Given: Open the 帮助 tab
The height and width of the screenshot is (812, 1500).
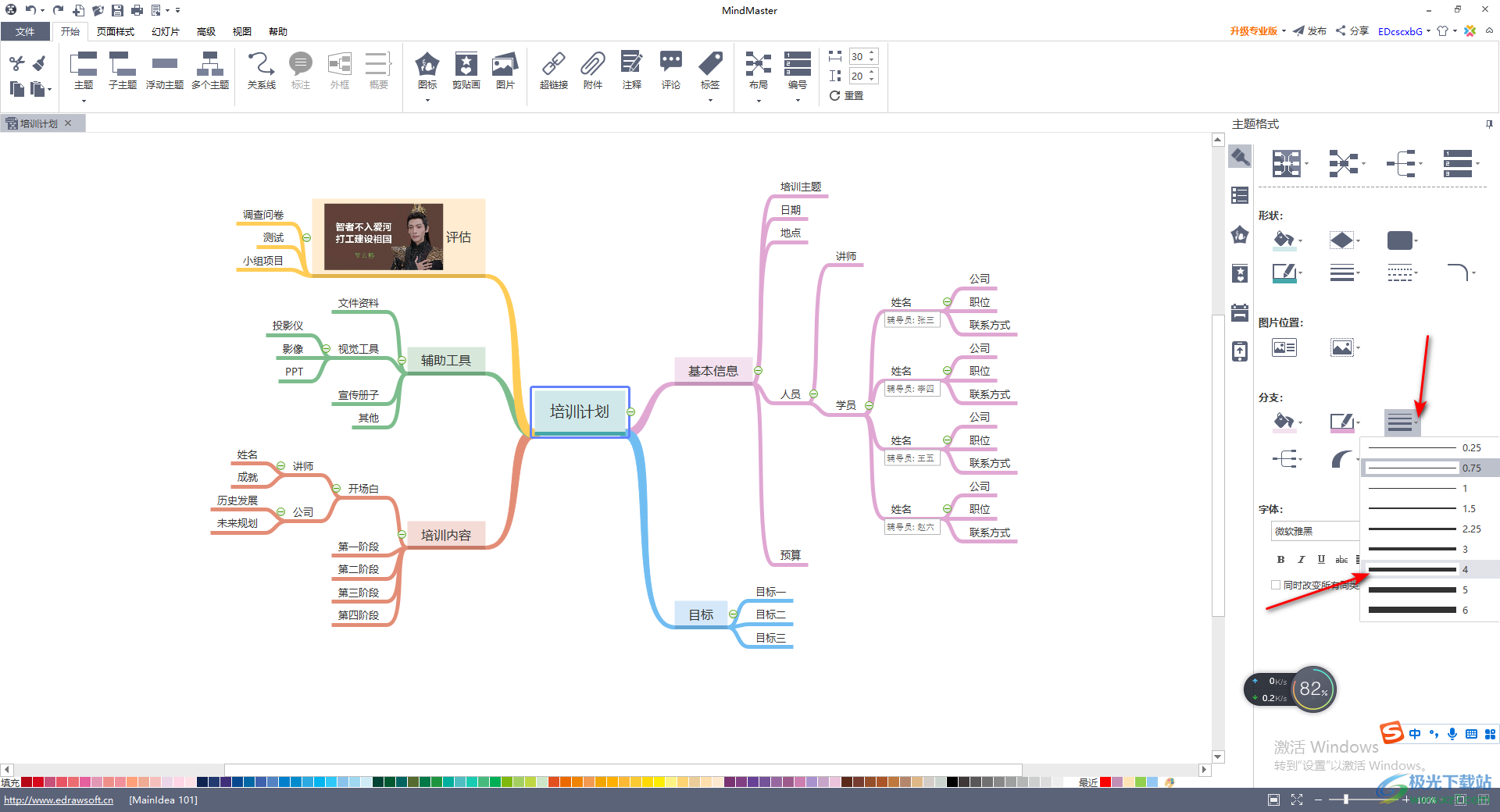Looking at the screenshot, I should click(278, 31).
